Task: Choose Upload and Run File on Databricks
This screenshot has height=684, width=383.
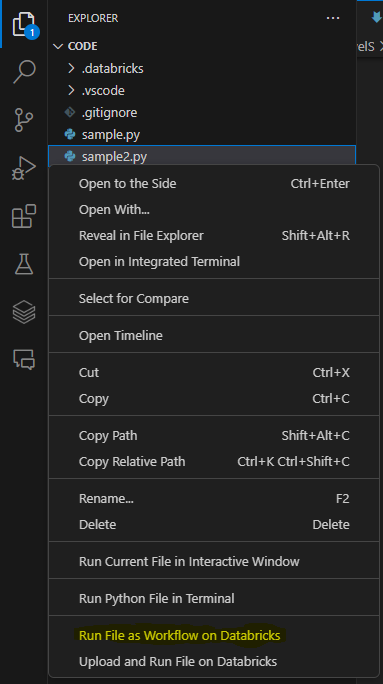Action: [214, 661]
